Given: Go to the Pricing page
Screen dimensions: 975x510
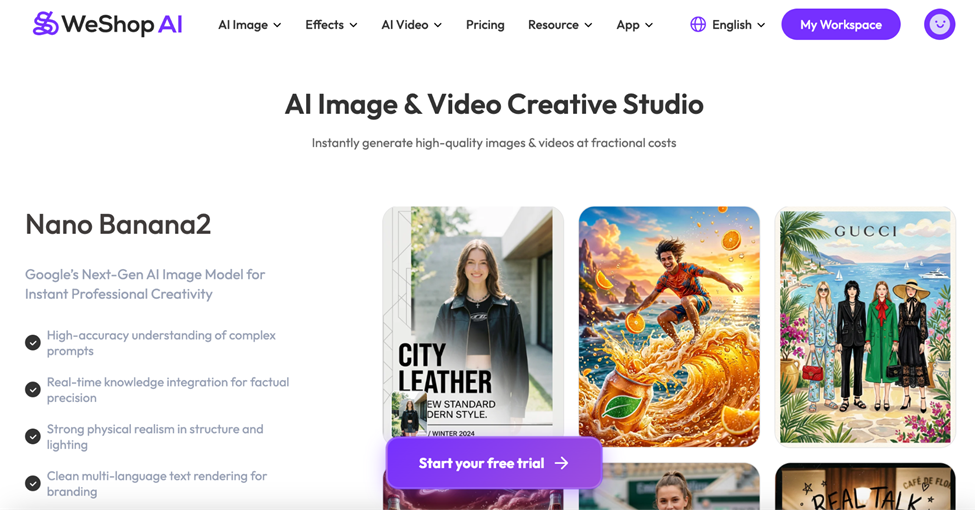Looking at the screenshot, I should [x=485, y=24].
